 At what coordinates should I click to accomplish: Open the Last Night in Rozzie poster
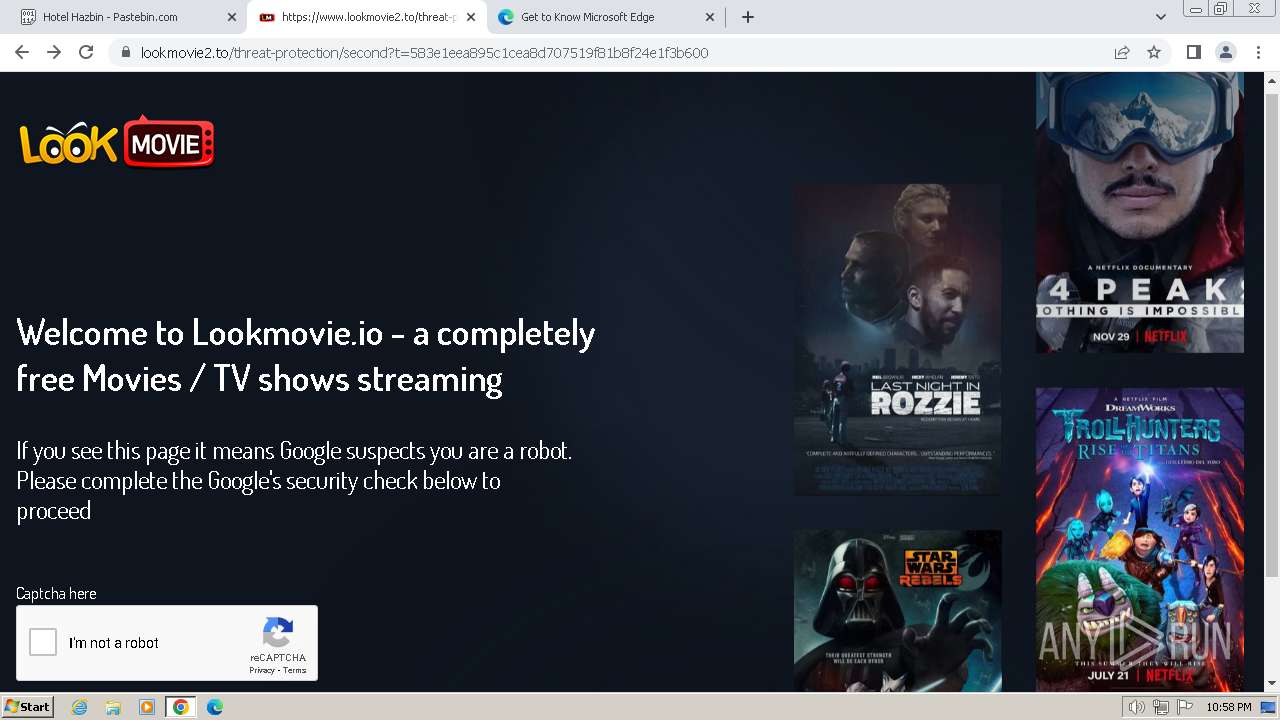point(897,339)
